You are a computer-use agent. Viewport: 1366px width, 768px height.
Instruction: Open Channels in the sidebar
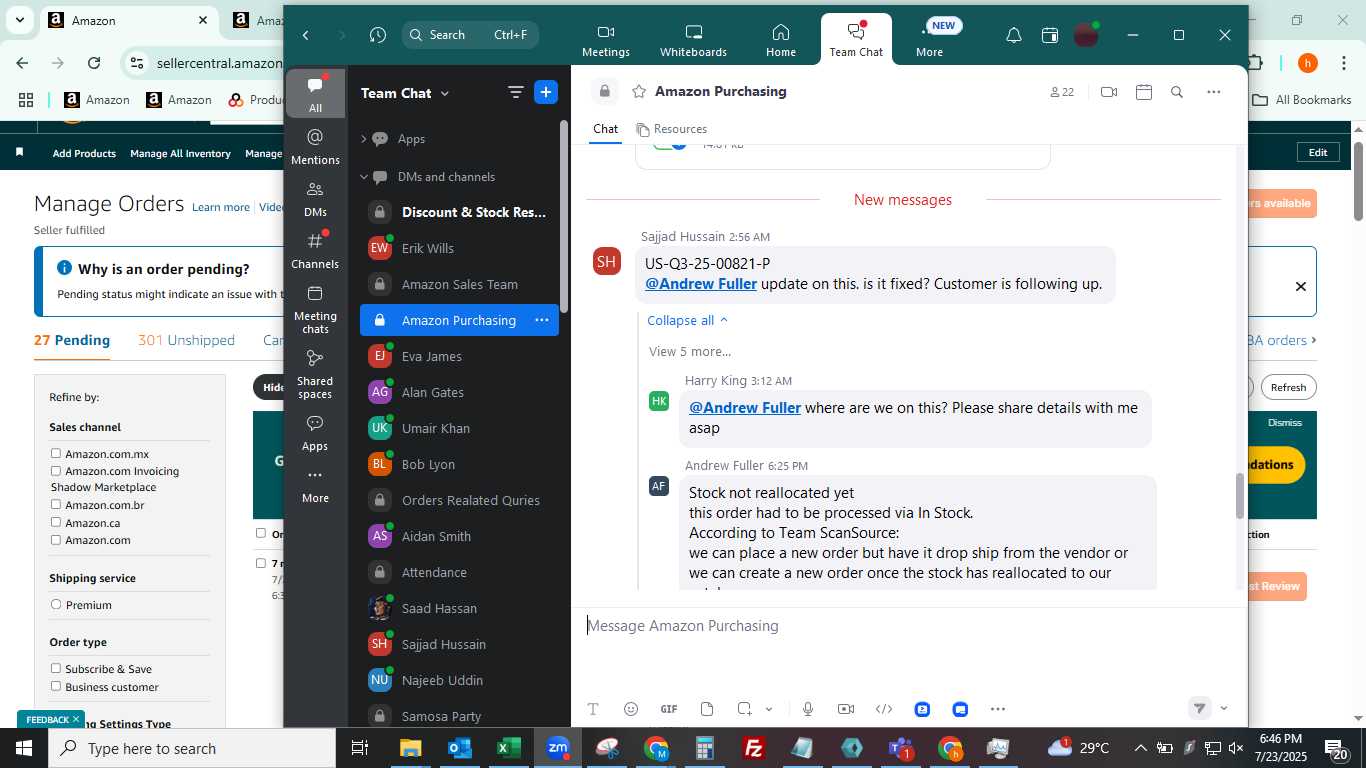coord(315,250)
